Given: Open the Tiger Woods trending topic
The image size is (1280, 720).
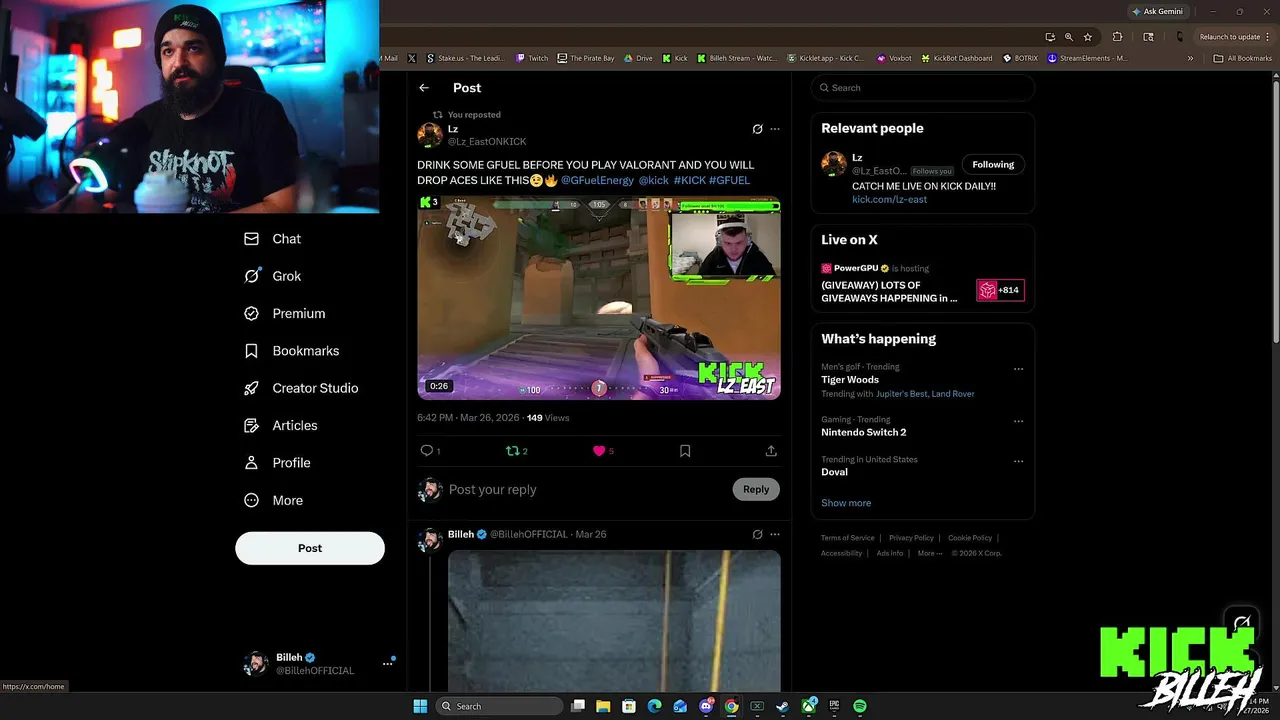Looking at the screenshot, I should (850, 380).
